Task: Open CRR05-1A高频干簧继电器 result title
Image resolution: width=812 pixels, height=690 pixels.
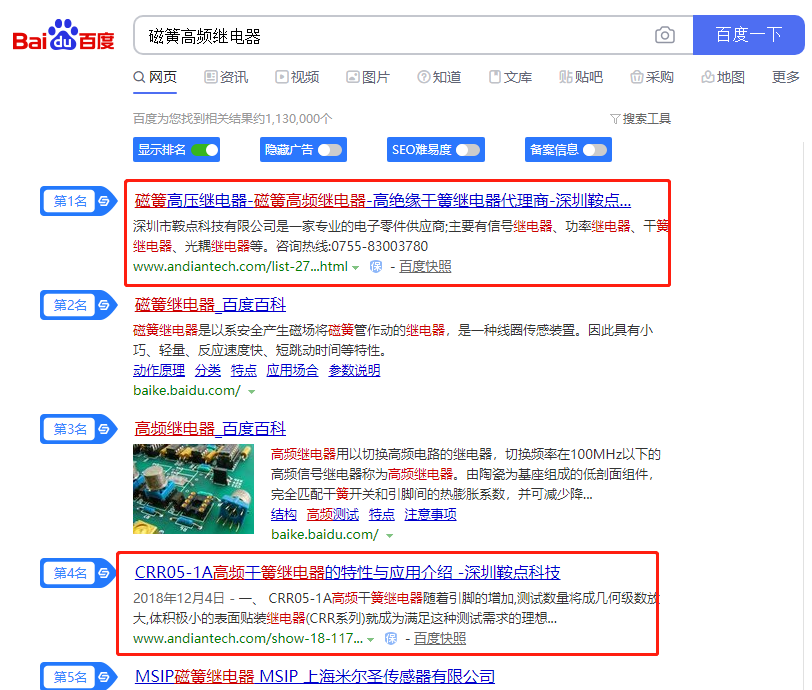Action: (347, 572)
